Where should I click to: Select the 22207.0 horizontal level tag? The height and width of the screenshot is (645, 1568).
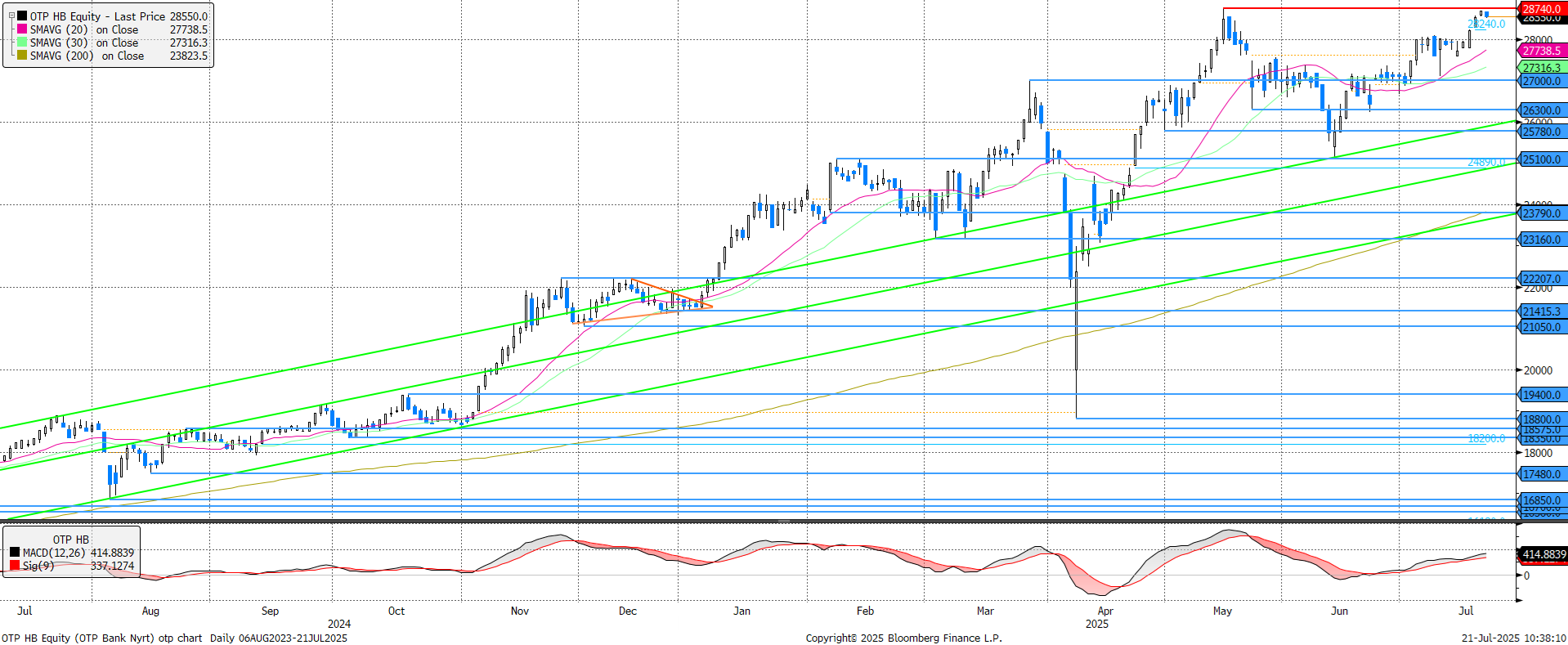(x=1542, y=279)
